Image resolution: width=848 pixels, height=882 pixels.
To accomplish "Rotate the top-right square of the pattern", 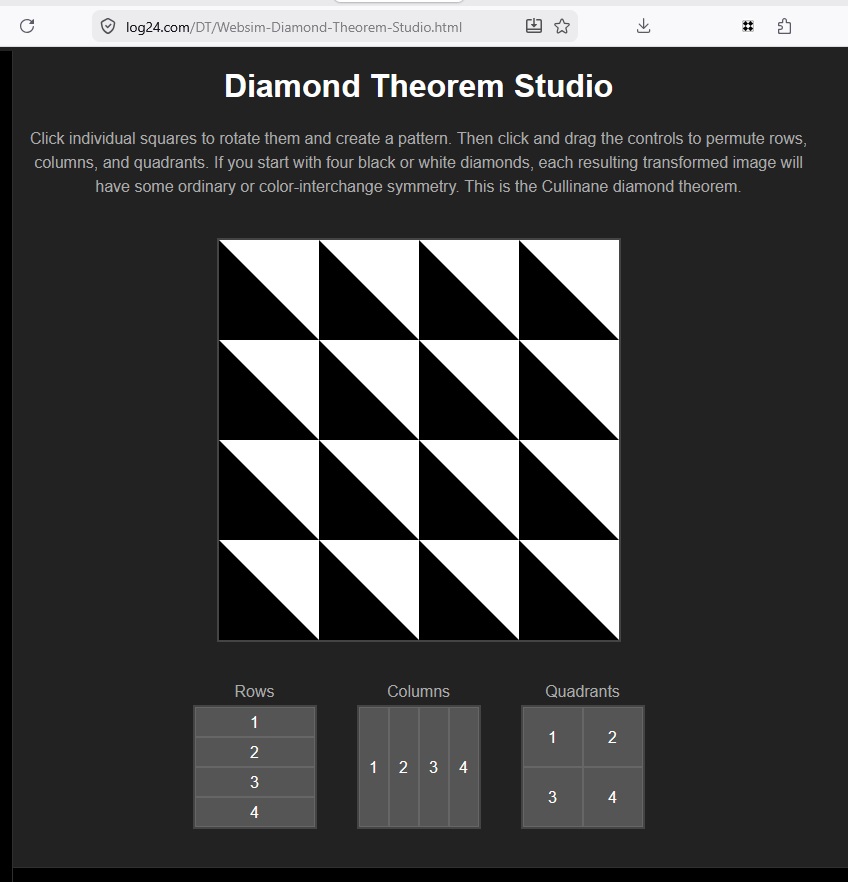I will tap(569, 290).
